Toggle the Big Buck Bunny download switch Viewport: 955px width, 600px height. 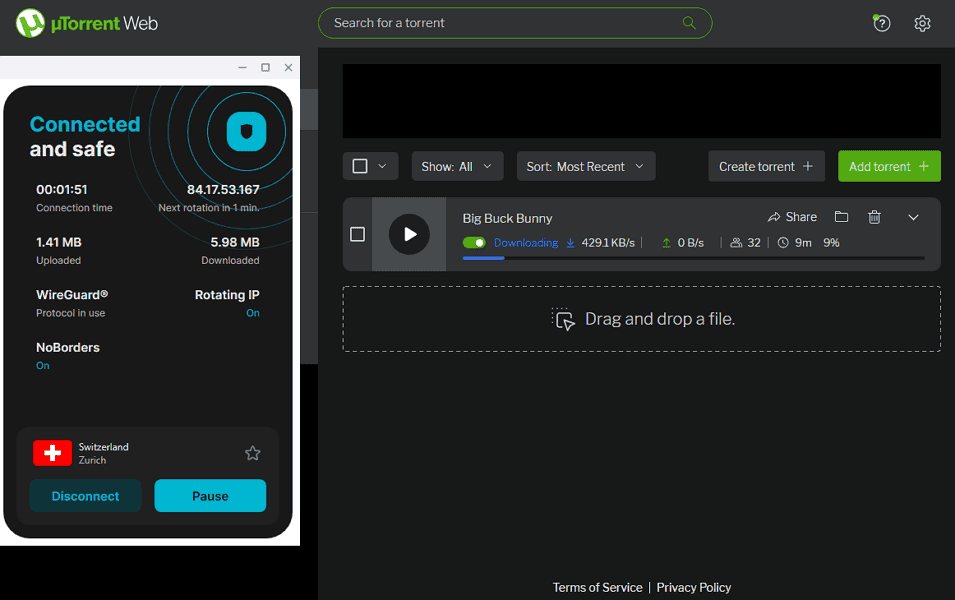474,242
